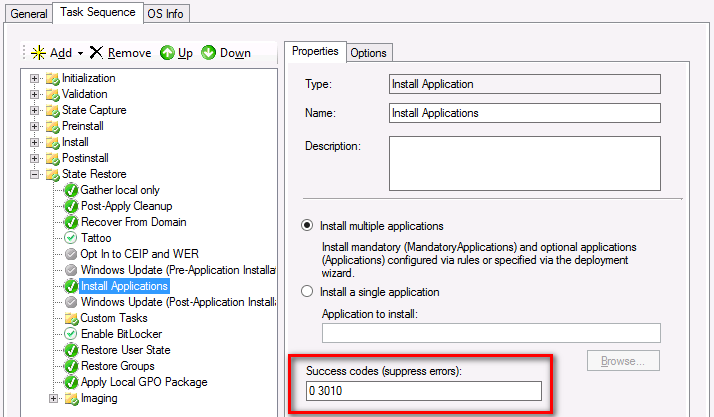Click the green Up arrow icon
Viewport: 714px width, 417px height.
[167, 53]
